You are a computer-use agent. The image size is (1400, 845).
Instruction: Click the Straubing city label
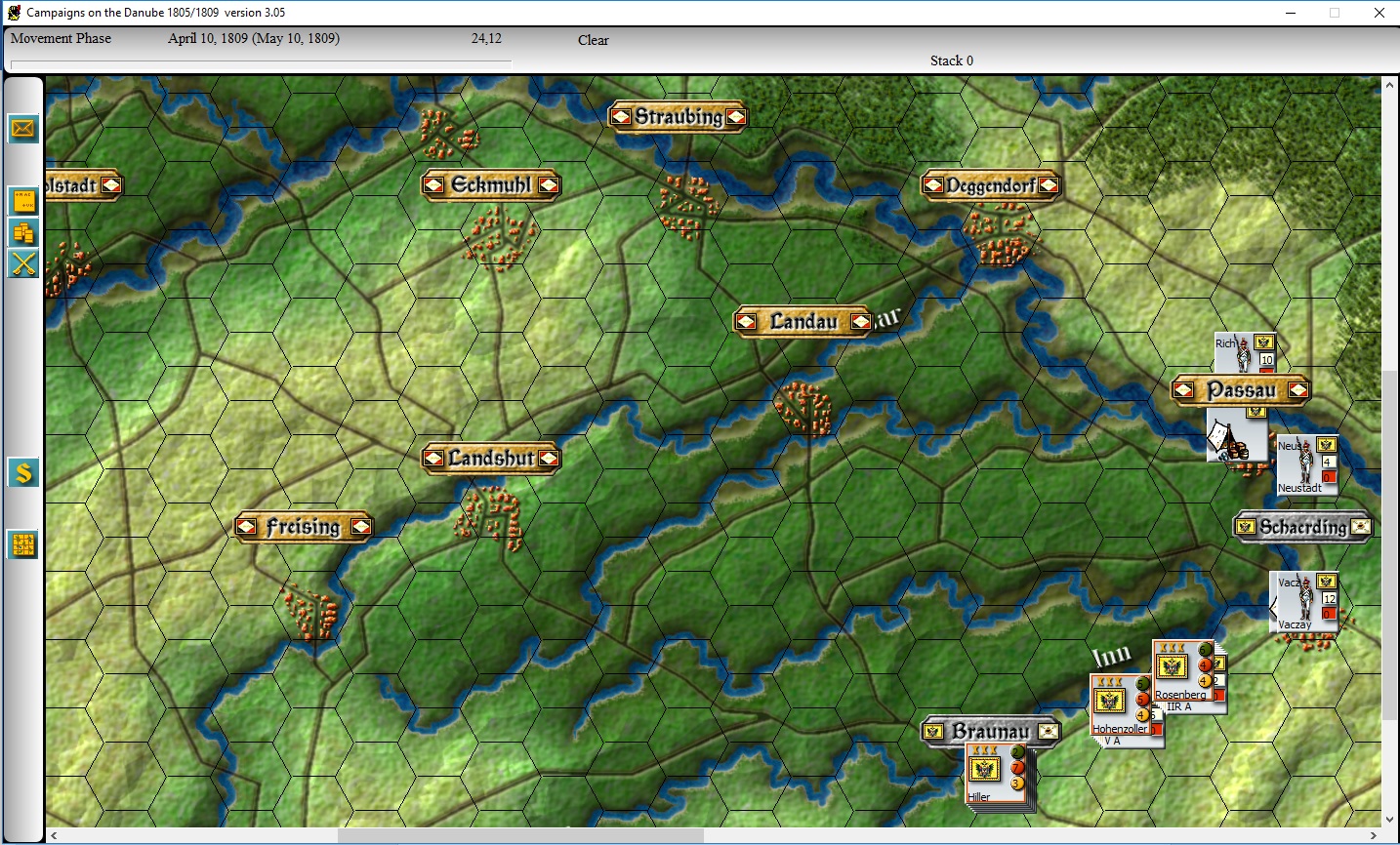tap(679, 116)
